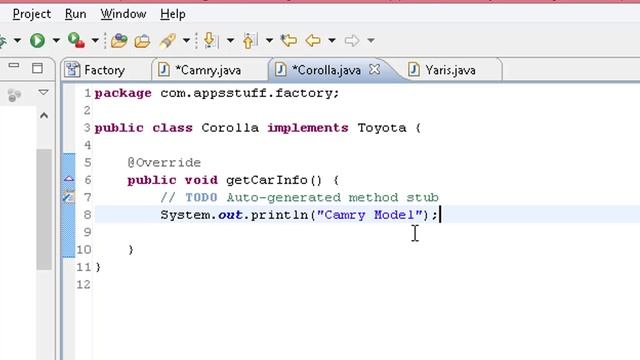The width and height of the screenshot is (640, 360).
Task: Click the task marker on line 7
Action: click(68, 197)
